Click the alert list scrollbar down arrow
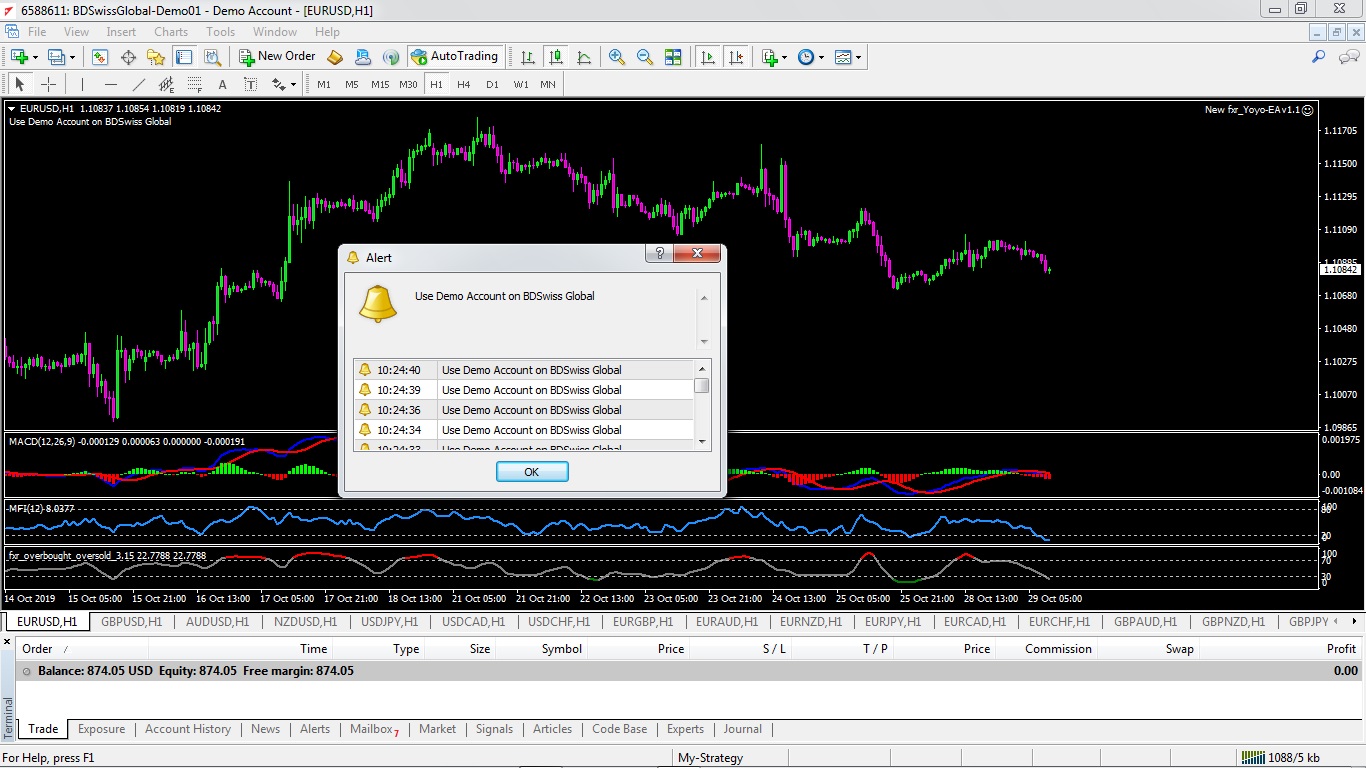The image size is (1366, 768). (702, 441)
